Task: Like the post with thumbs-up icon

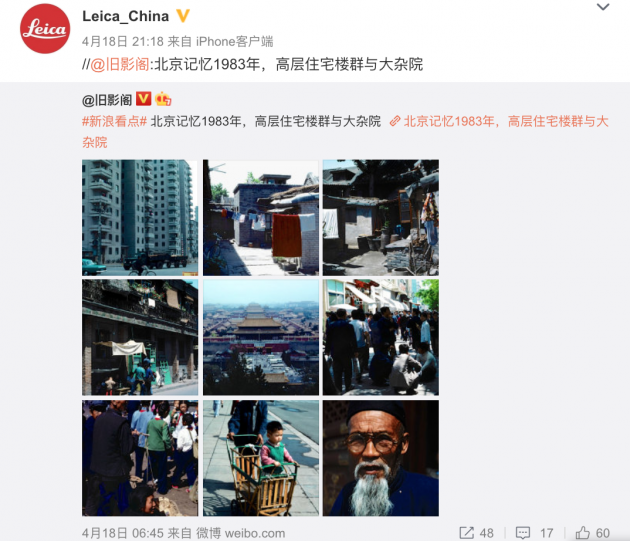Action: 583,533
